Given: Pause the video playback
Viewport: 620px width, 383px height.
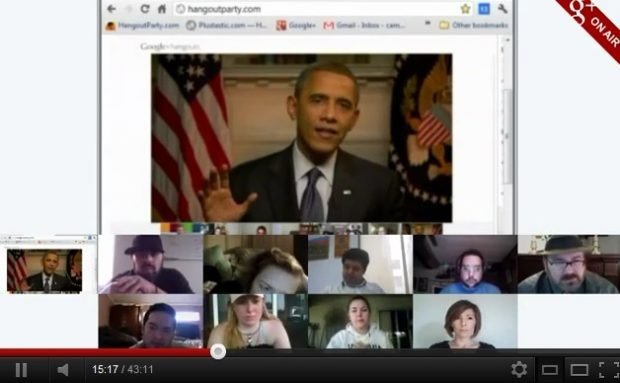Looking at the screenshot, I should click(x=21, y=370).
